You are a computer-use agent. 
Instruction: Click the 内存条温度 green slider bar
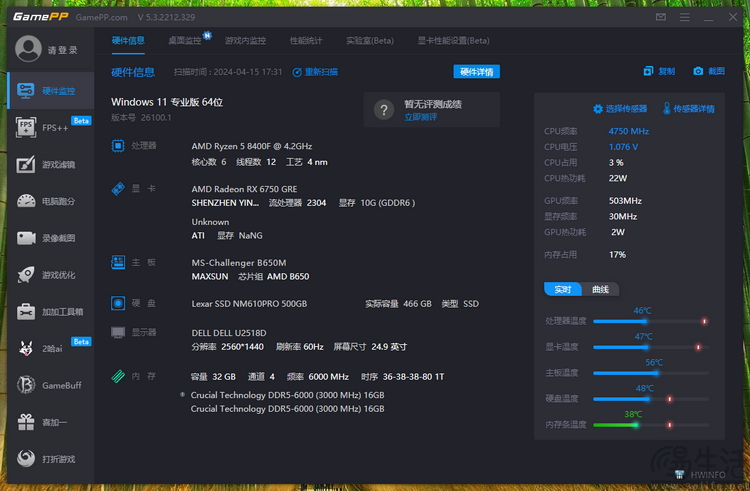click(651, 425)
